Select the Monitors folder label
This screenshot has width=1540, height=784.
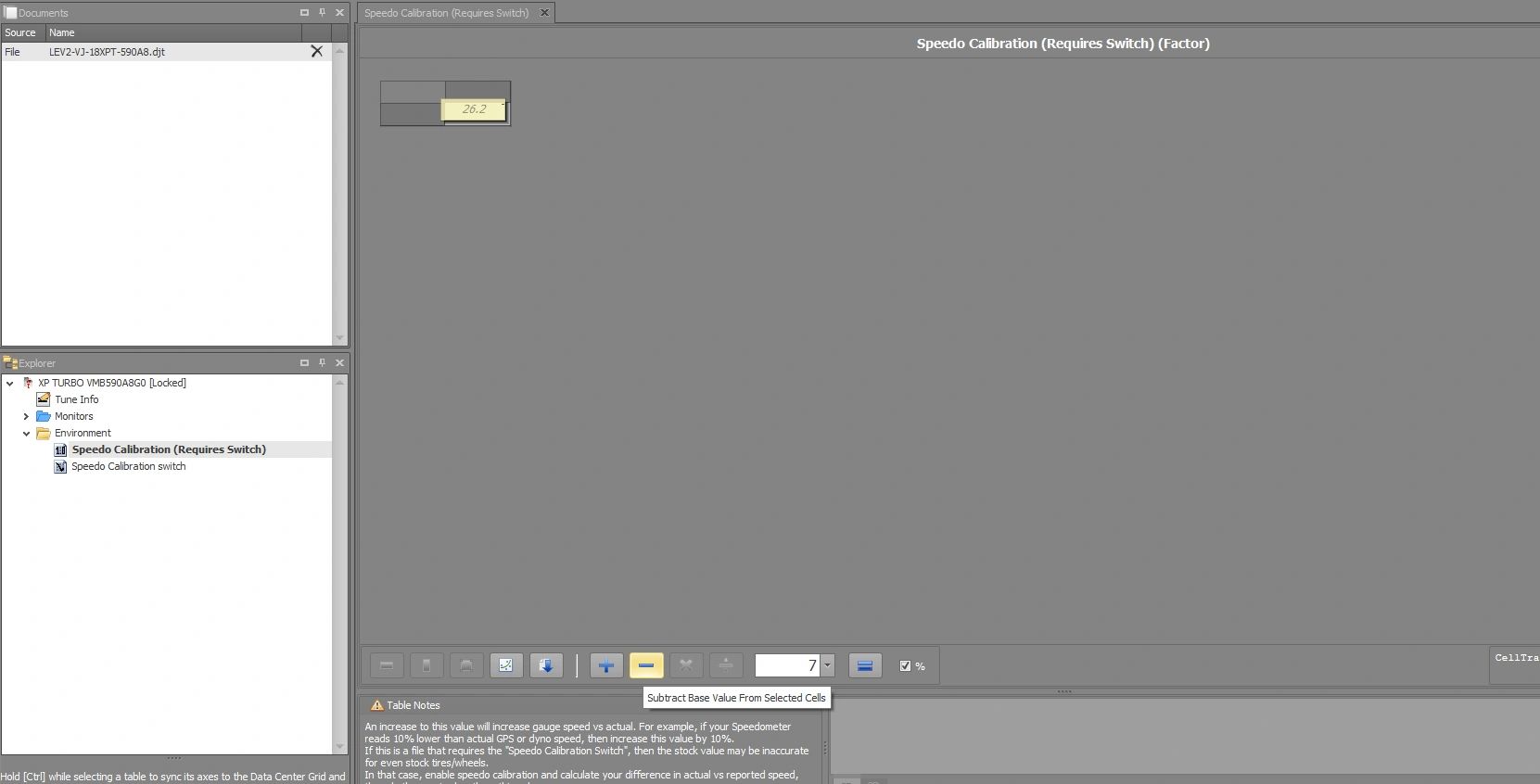tap(74, 416)
